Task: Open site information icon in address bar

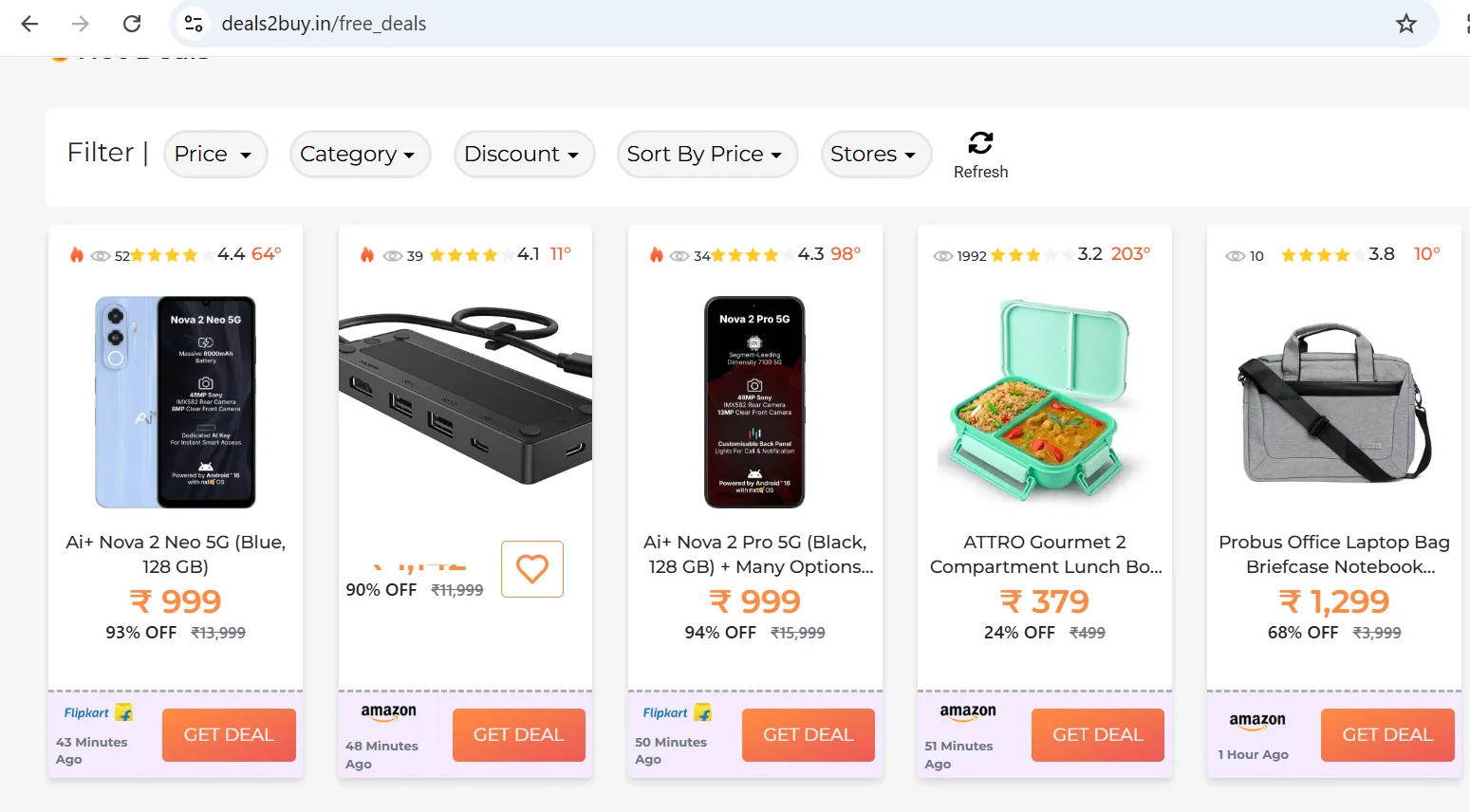Action: coord(194,24)
